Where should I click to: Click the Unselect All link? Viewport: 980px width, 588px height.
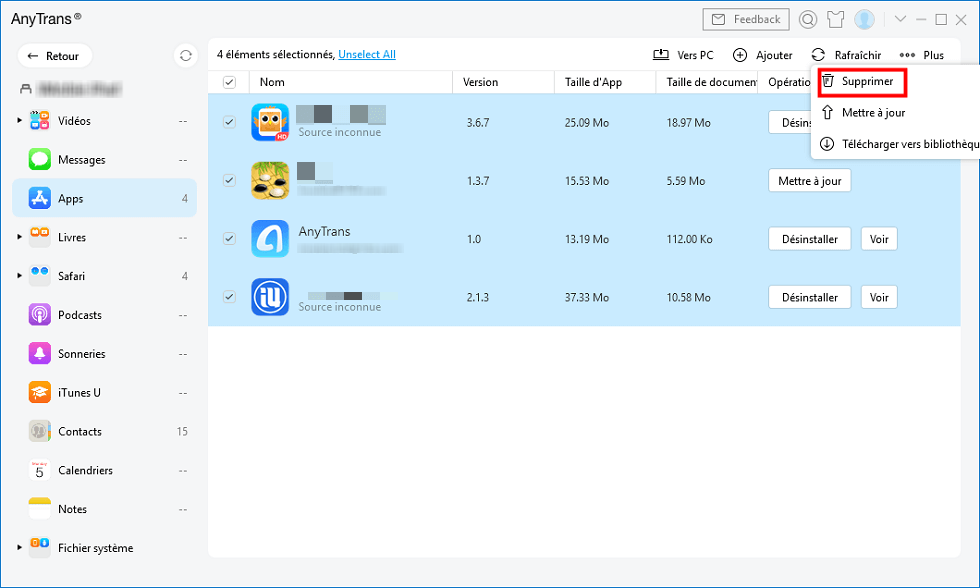(x=367, y=54)
